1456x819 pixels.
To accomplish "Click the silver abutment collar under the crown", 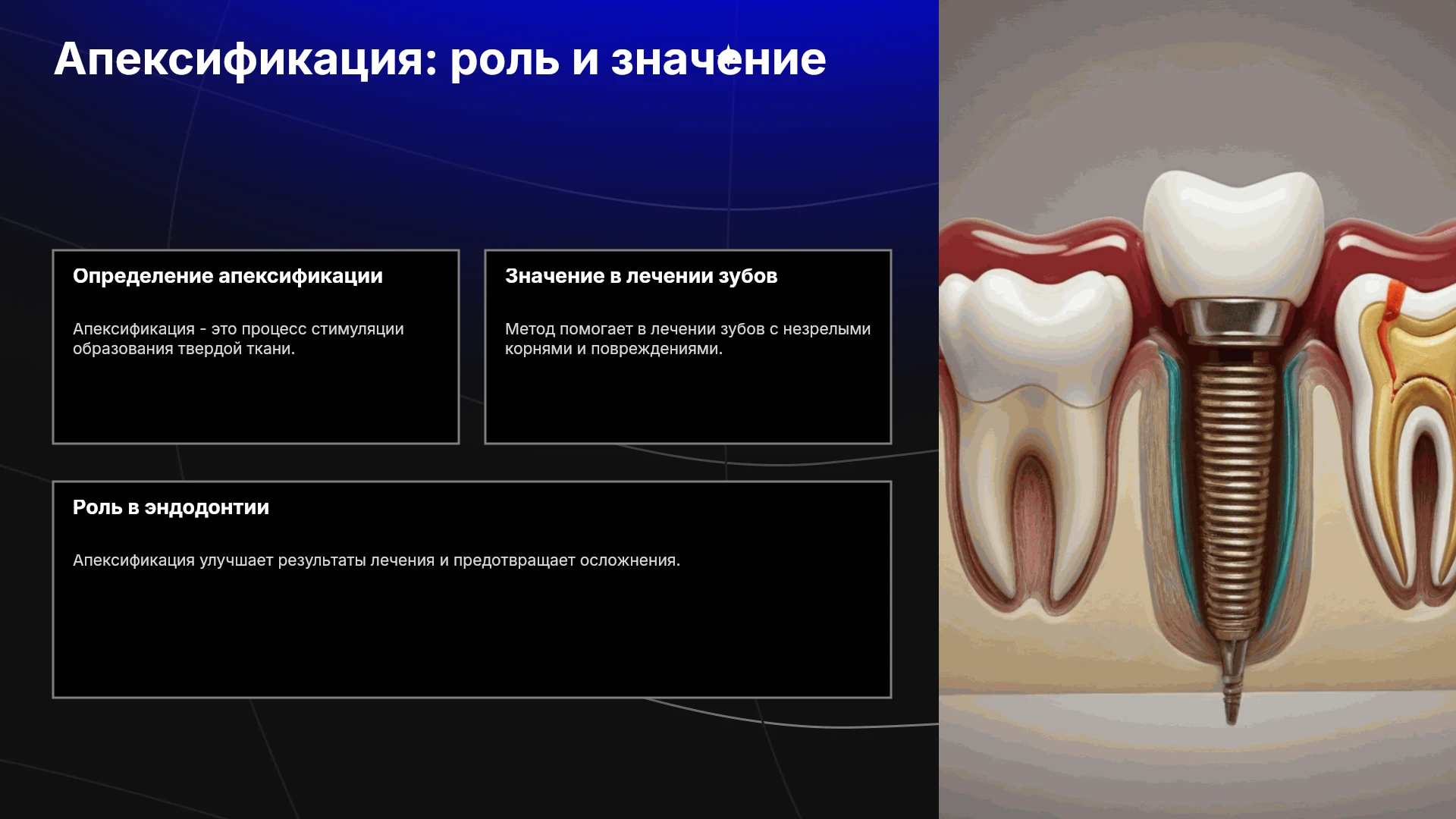I will pyautogui.click(x=1234, y=320).
